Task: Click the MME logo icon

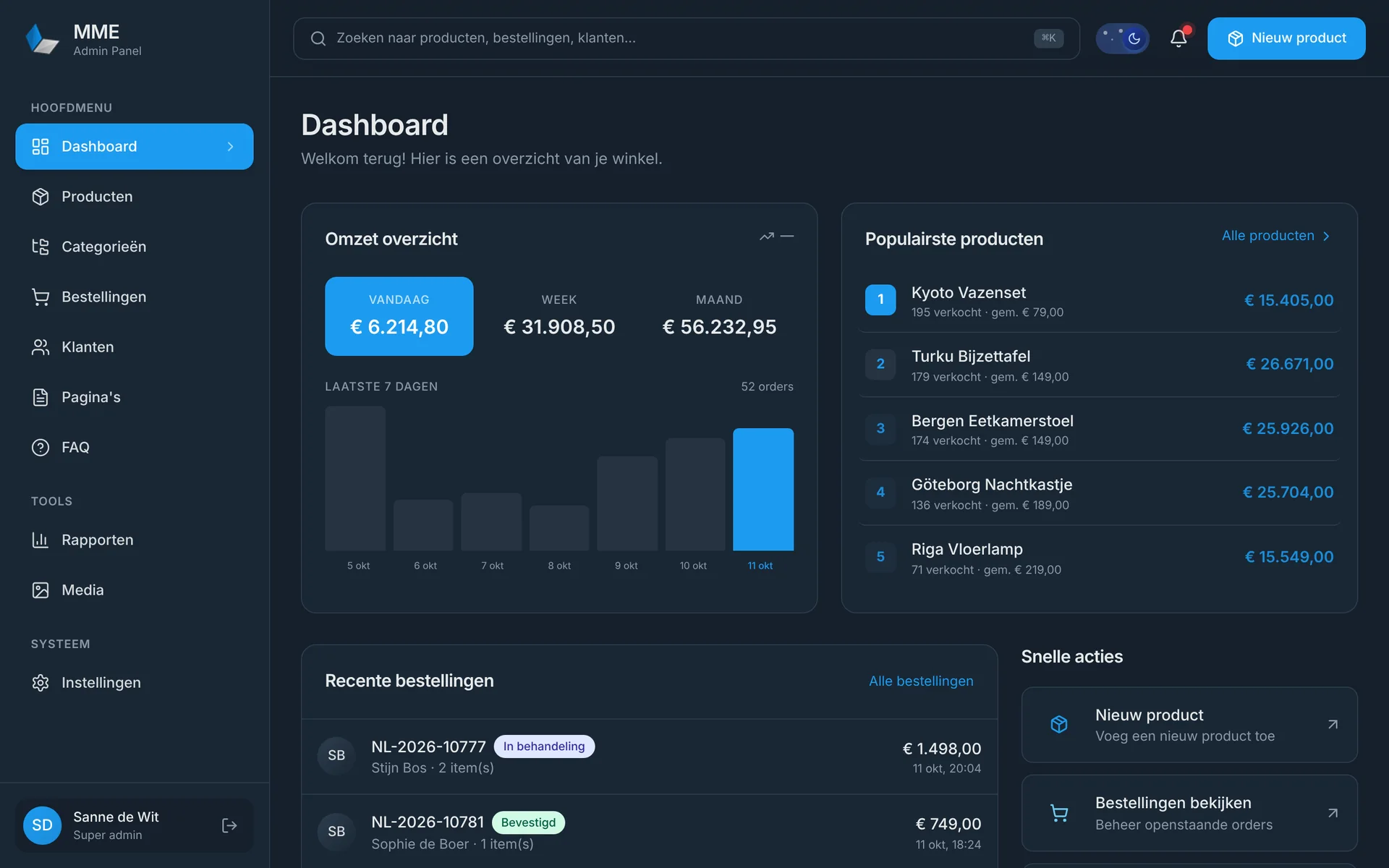Action: (42, 39)
